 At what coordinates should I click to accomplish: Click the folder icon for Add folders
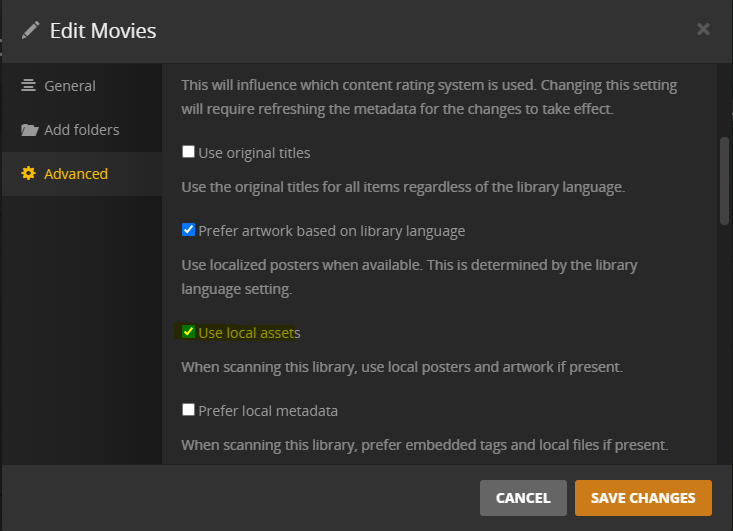point(29,130)
